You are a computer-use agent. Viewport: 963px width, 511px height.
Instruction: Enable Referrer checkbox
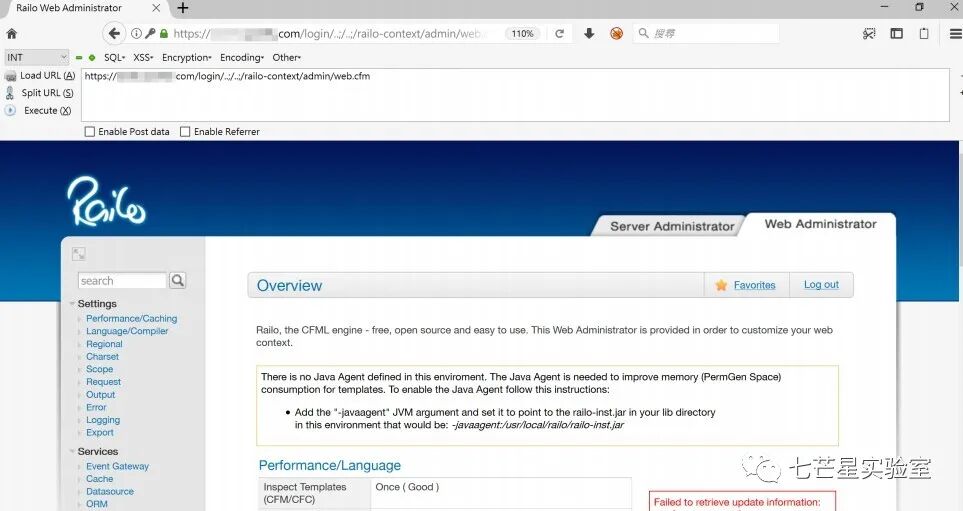click(x=185, y=131)
